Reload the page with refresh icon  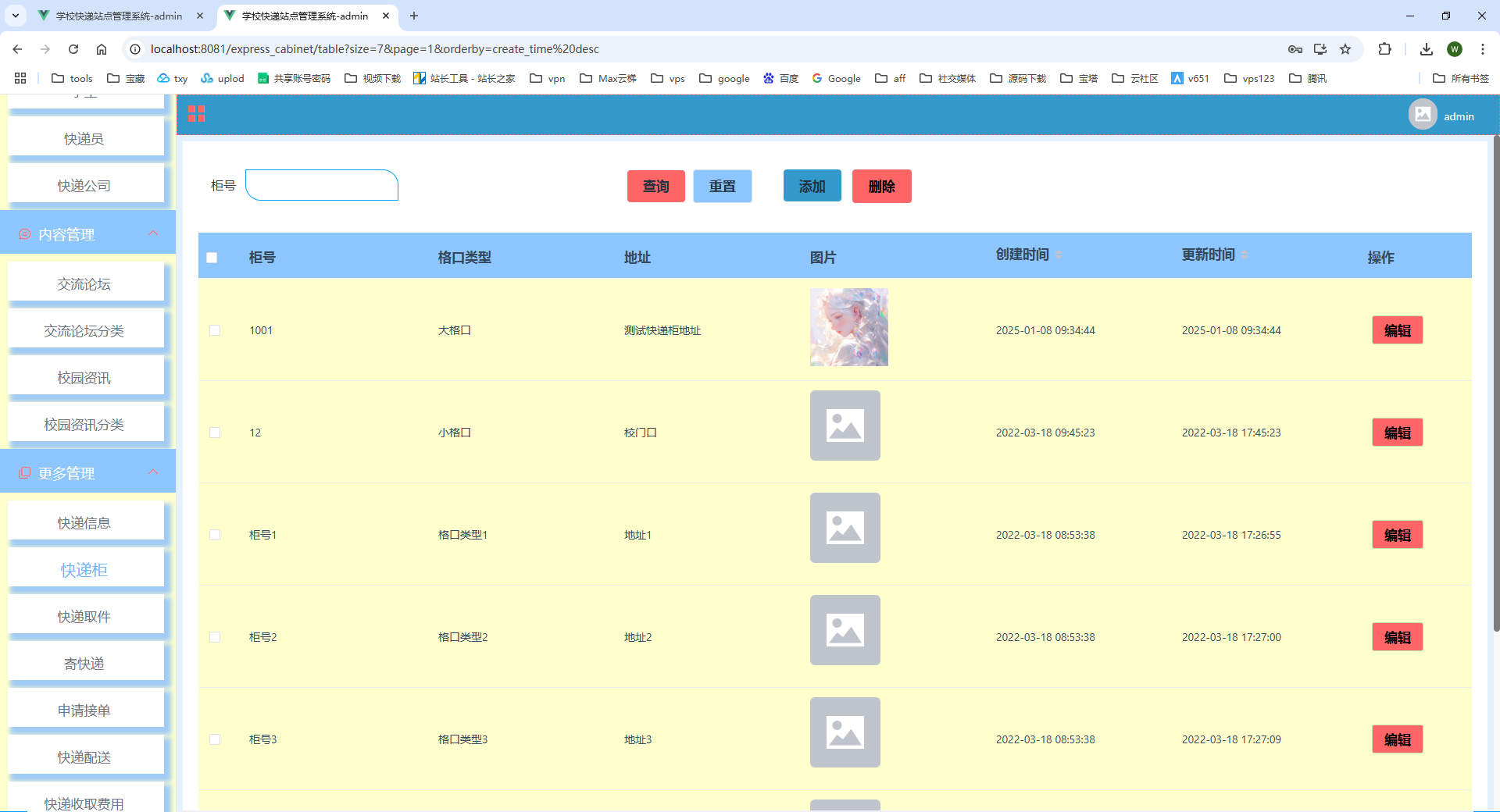tap(73, 49)
